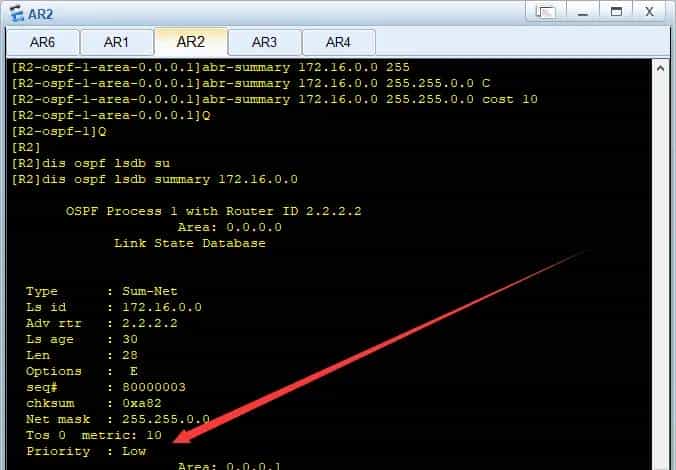The height and width of the screenshot is (470, 676).
Task: Click the Adv rtr value 2.2.2.2
Action: tap(150, 323)
